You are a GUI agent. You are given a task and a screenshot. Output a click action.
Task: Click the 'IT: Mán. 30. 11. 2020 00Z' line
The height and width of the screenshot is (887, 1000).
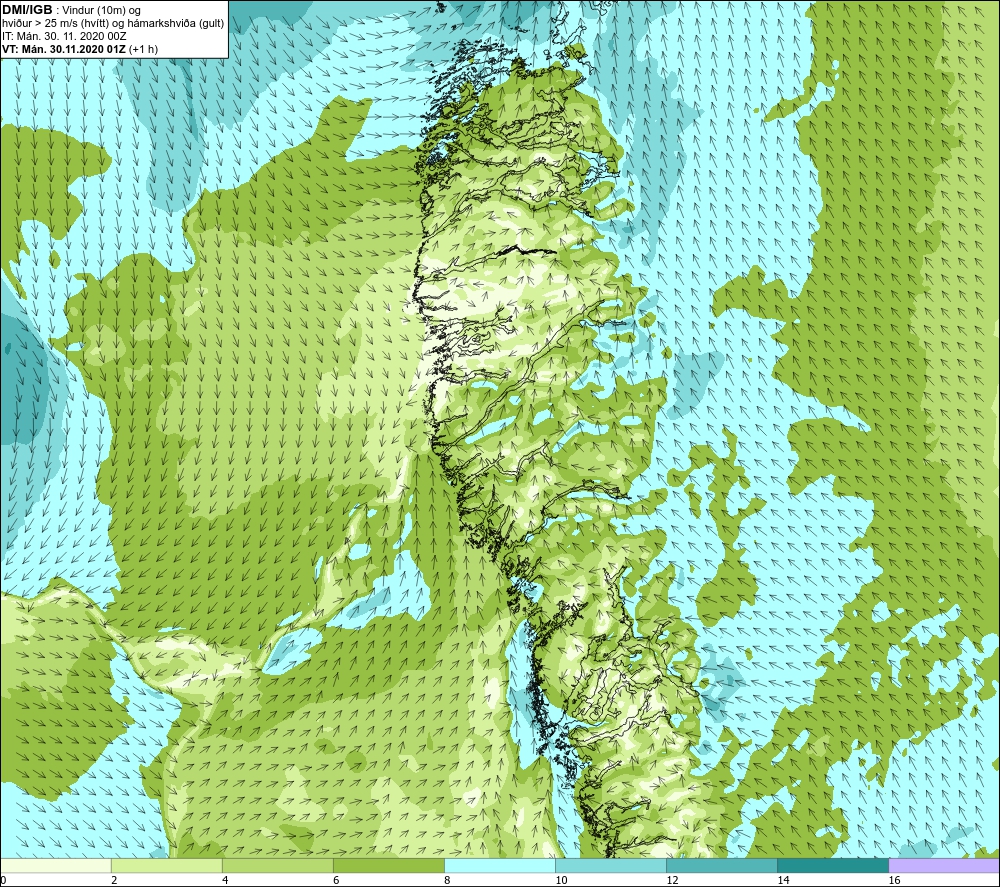click(64, 36)
